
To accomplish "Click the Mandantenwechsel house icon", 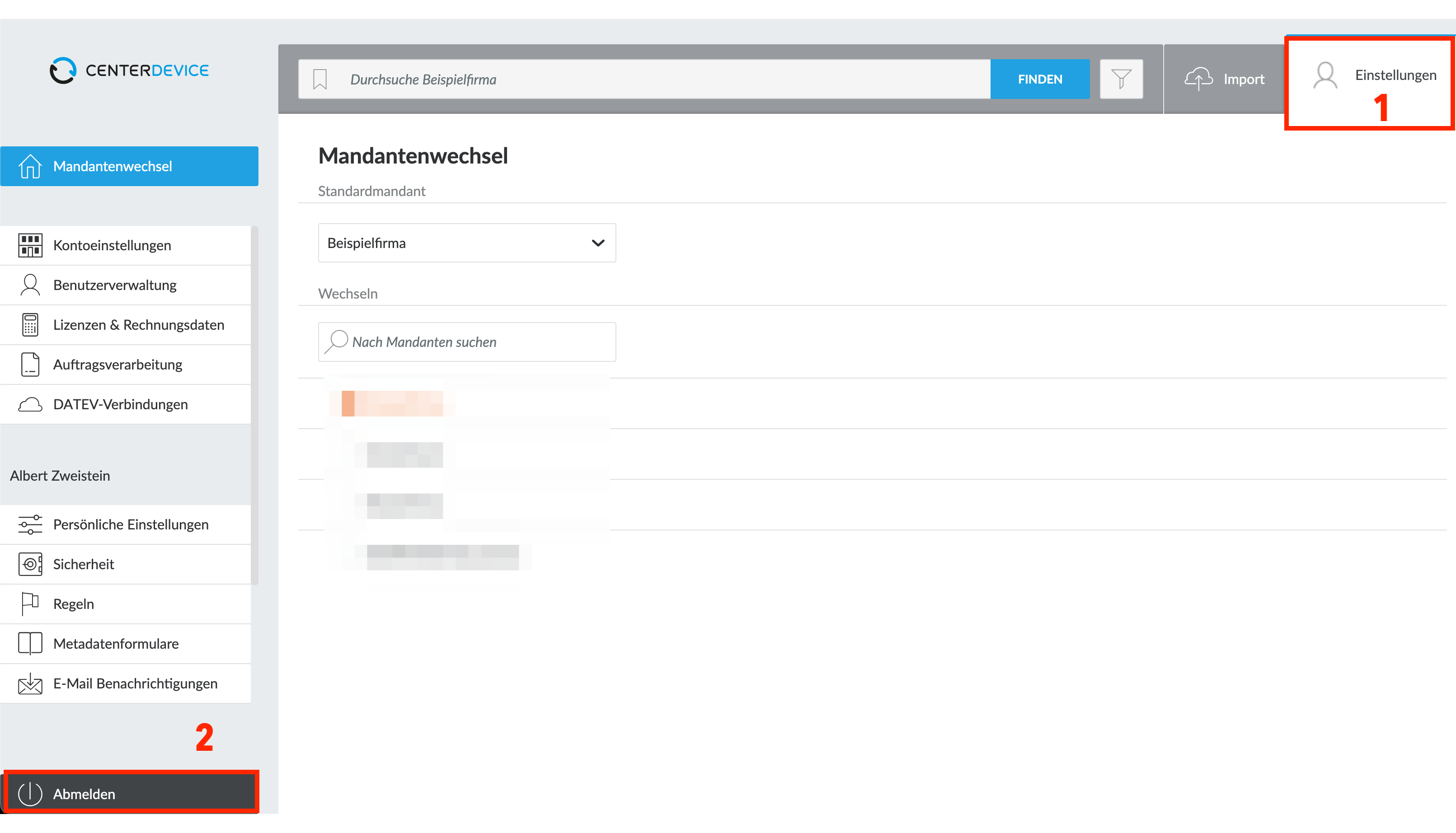I will point(30,166).
